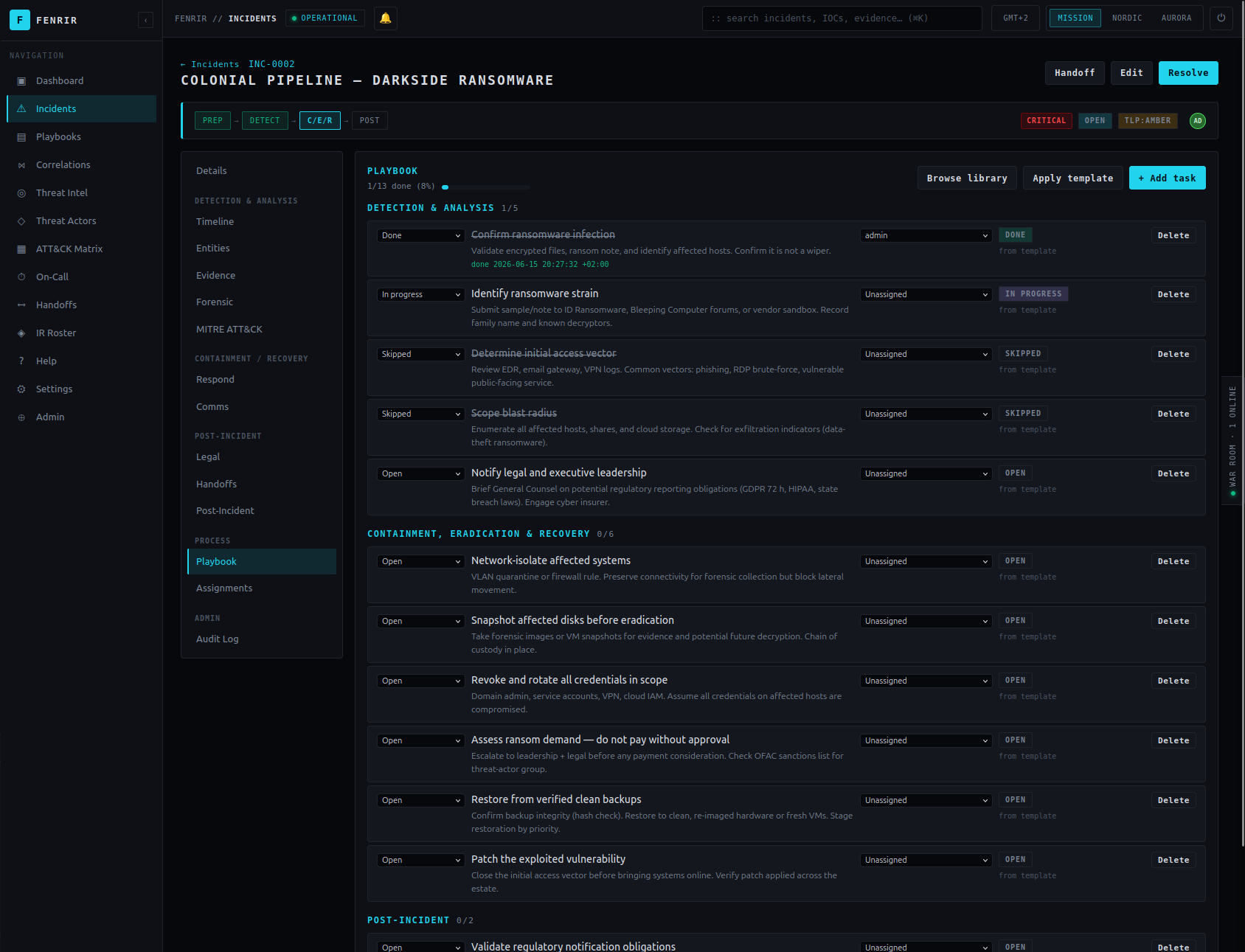Change status of Notify legal and executive leadership
Screen dimensions: 1245x952
coord(421,474)
